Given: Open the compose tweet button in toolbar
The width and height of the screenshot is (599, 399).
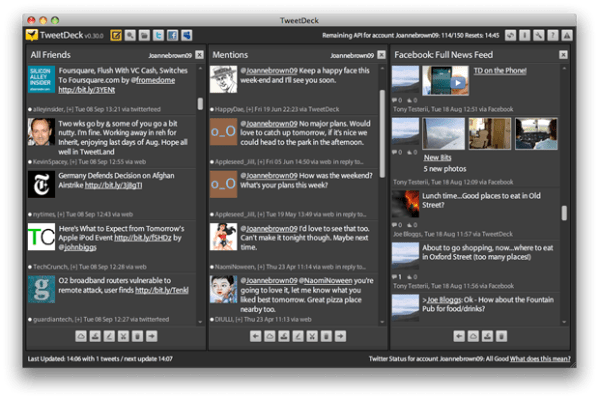Looking at the screenshot, I should (x=116, y=36).
